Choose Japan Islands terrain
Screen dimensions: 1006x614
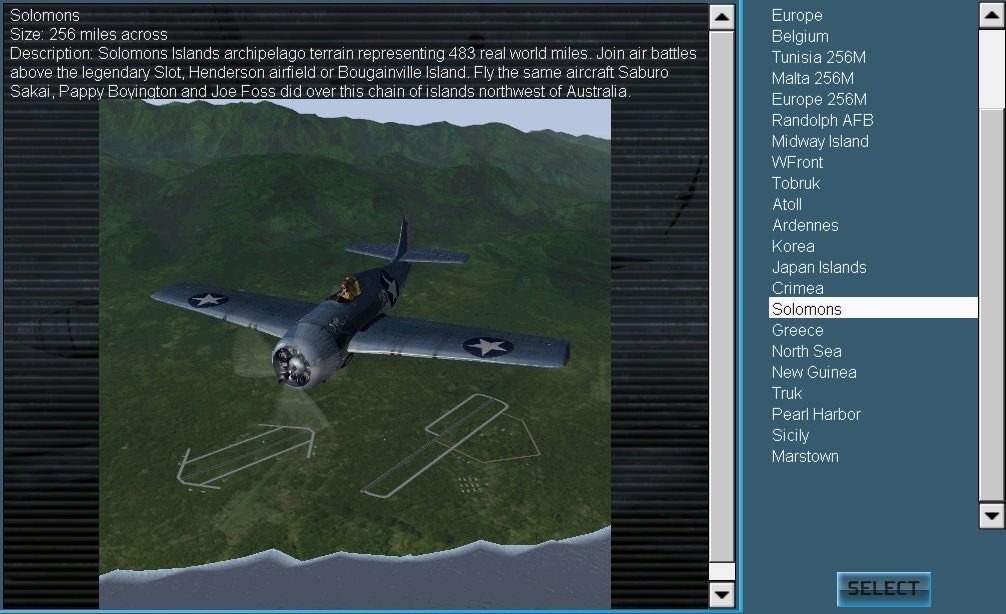pyautogui.click(x=819, y=268)
